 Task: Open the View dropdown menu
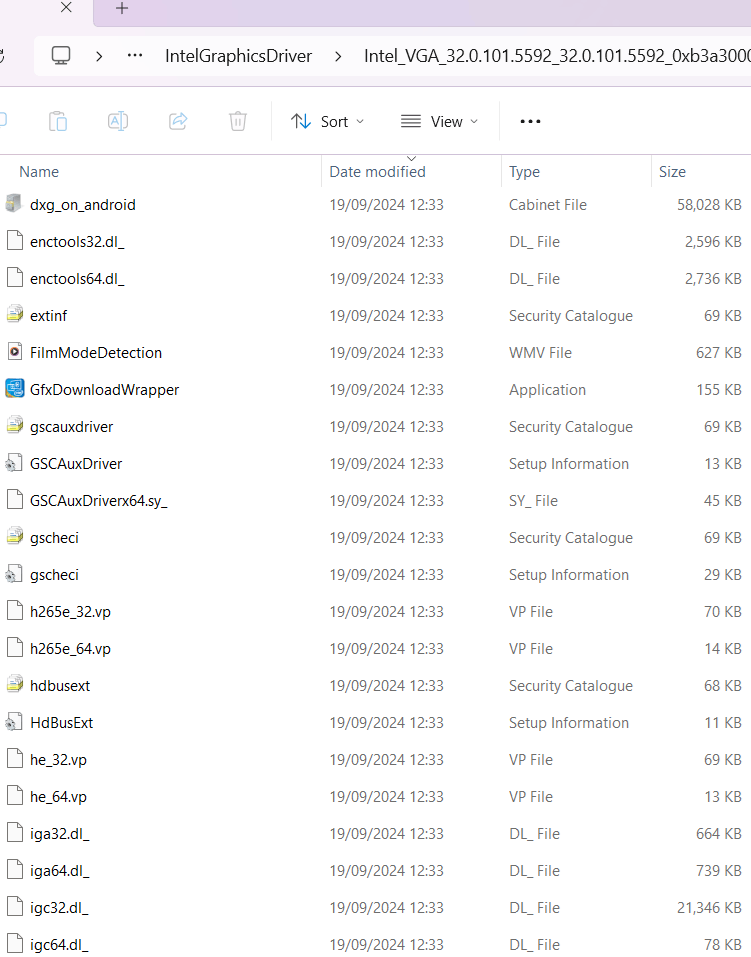click(439, 121)
